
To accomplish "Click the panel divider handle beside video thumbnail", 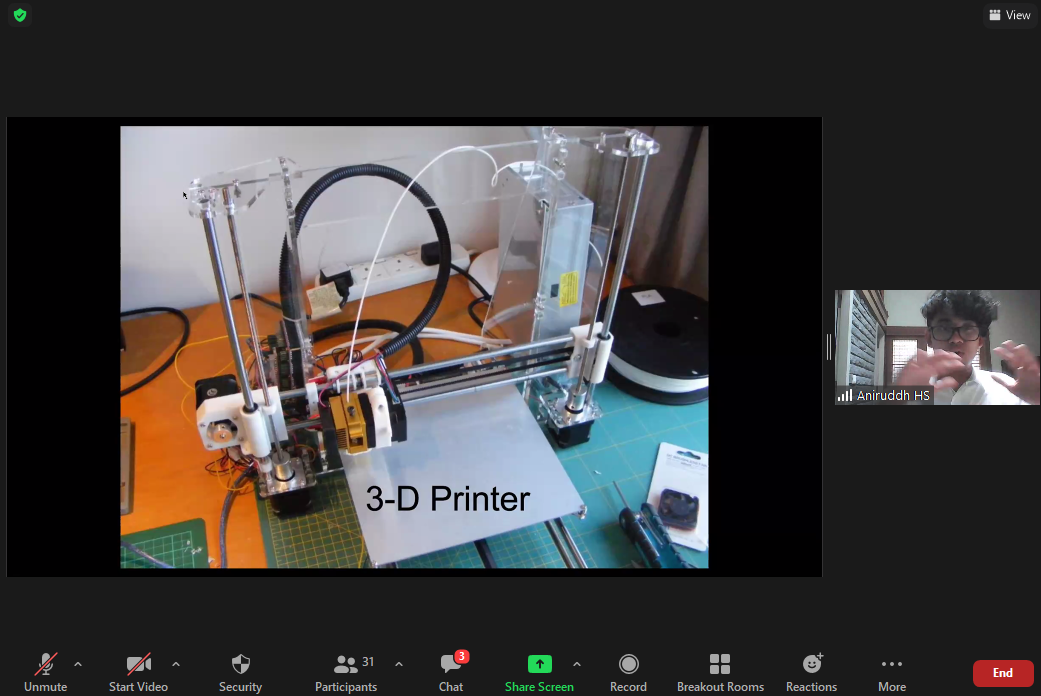I will (829, 347).
